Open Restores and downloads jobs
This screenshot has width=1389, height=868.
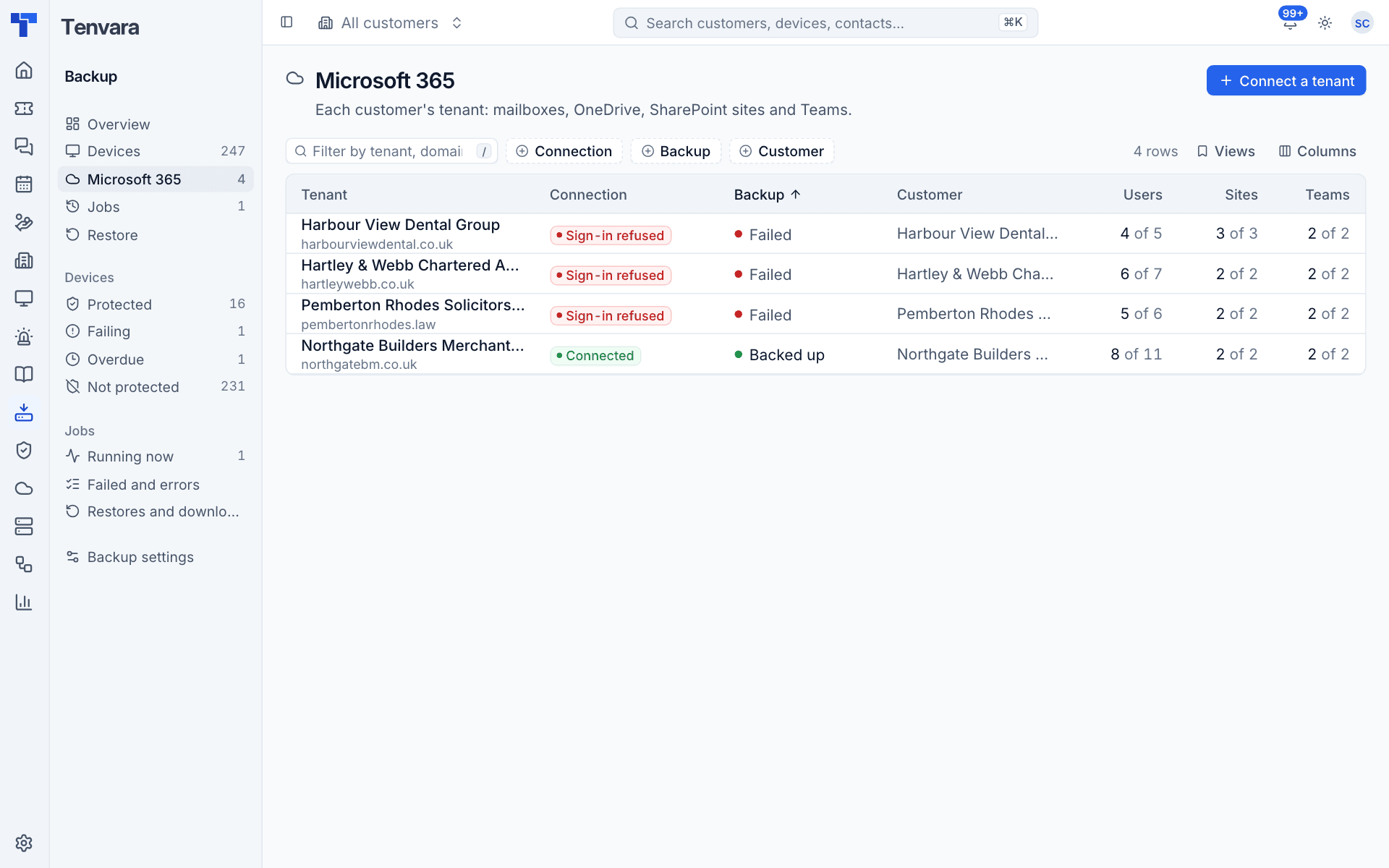point(156,511)
